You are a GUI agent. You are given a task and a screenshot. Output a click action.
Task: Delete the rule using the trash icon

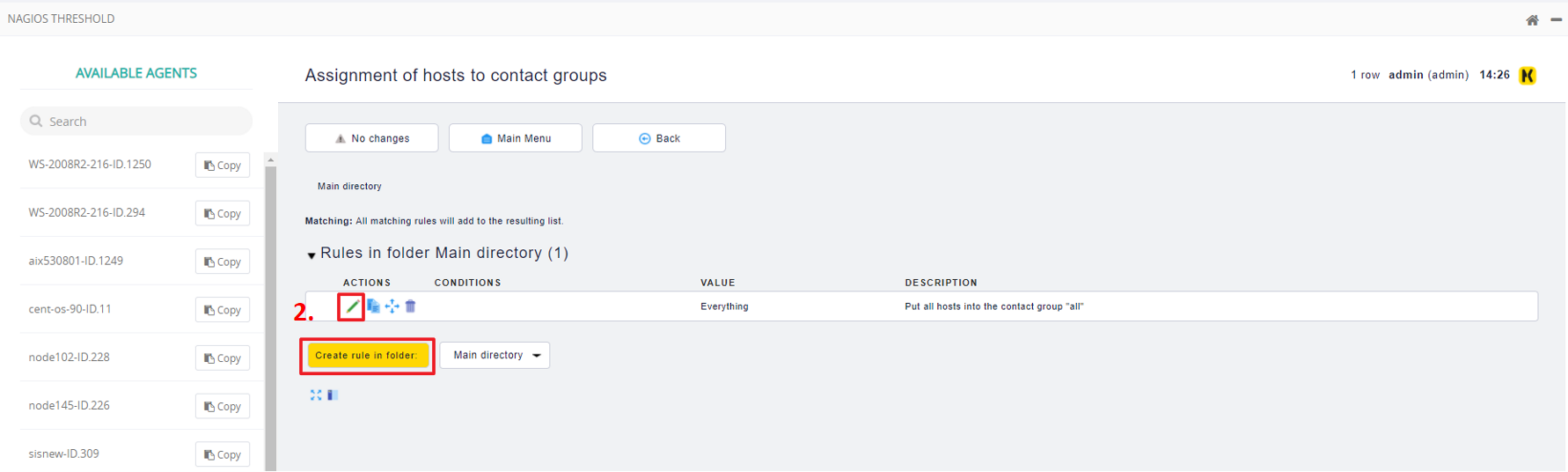coord(410,306)
